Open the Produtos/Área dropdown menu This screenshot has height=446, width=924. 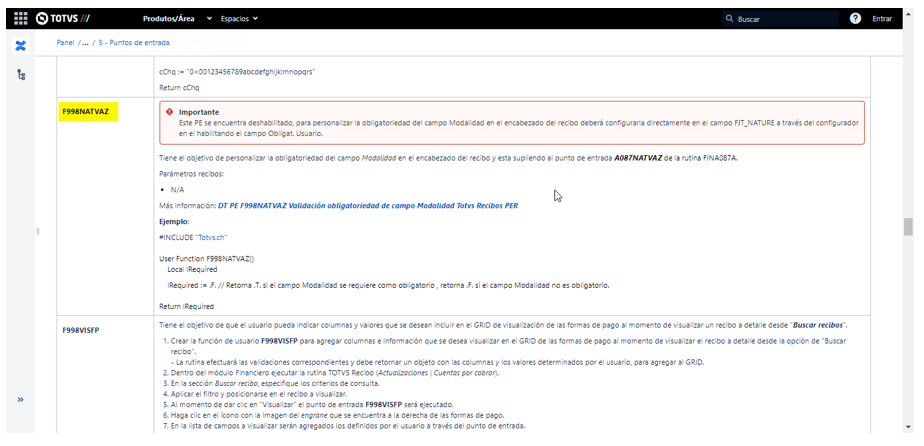click(x=177, y=19)
